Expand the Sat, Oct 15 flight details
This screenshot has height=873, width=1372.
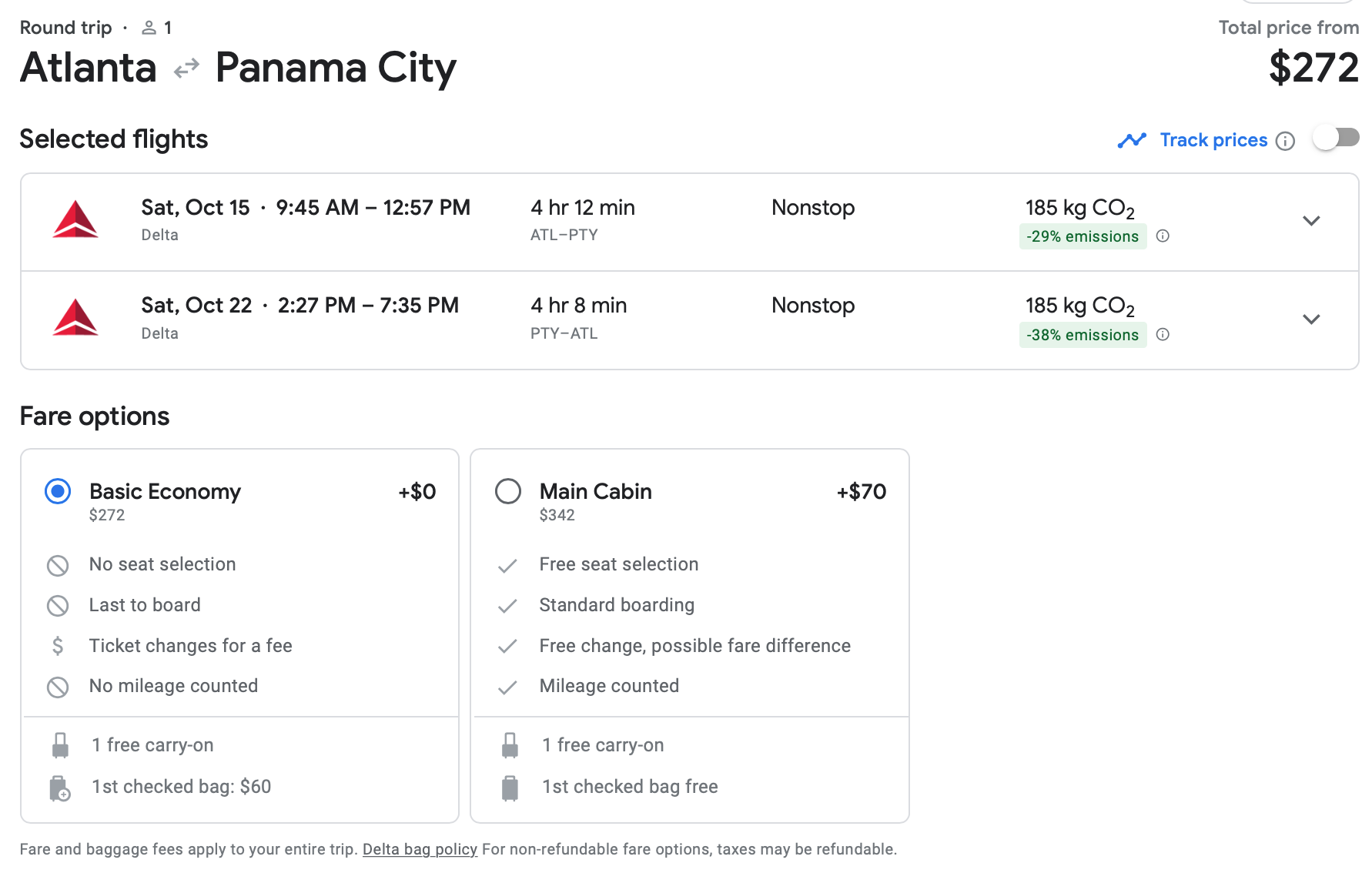tap(1311, 221)
